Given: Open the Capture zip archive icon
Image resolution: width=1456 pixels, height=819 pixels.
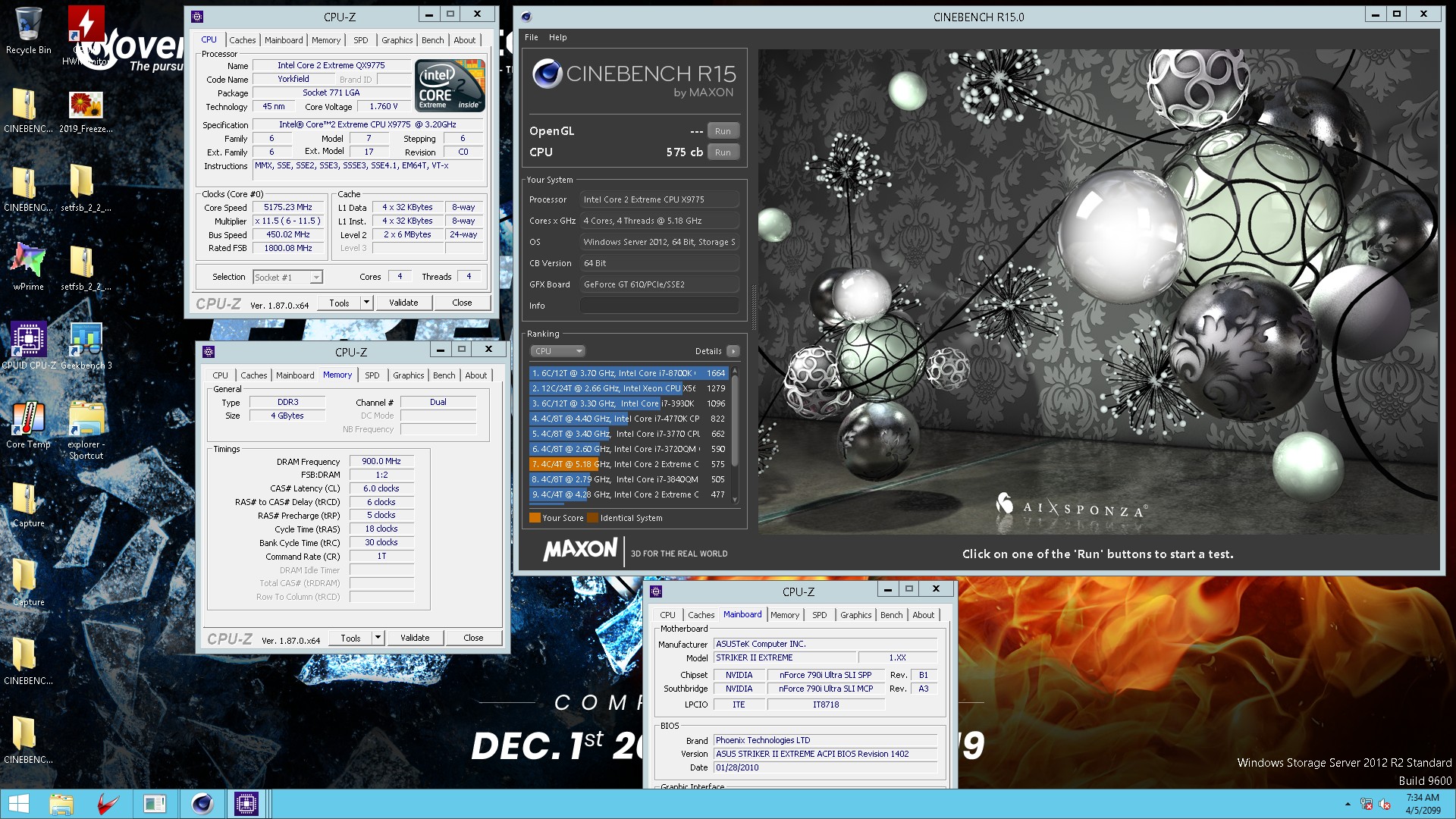Looking at the screenshot, I should (x=28, y=504).
